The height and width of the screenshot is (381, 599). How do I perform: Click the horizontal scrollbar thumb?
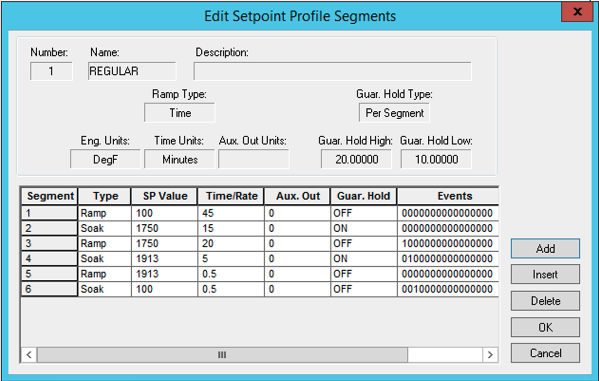[222, 355]
